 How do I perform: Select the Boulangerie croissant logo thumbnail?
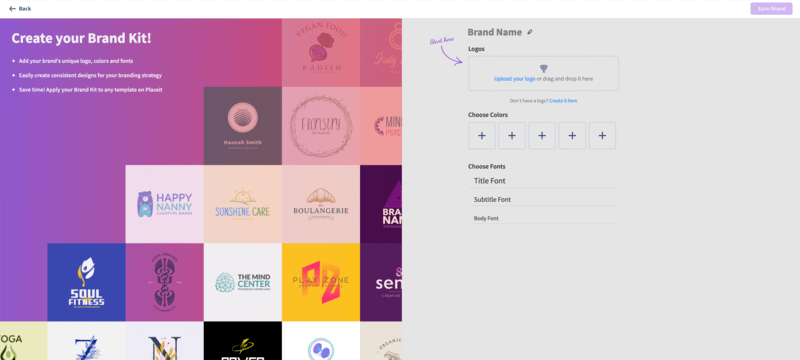pyautogui.click(x=321, y=204)
